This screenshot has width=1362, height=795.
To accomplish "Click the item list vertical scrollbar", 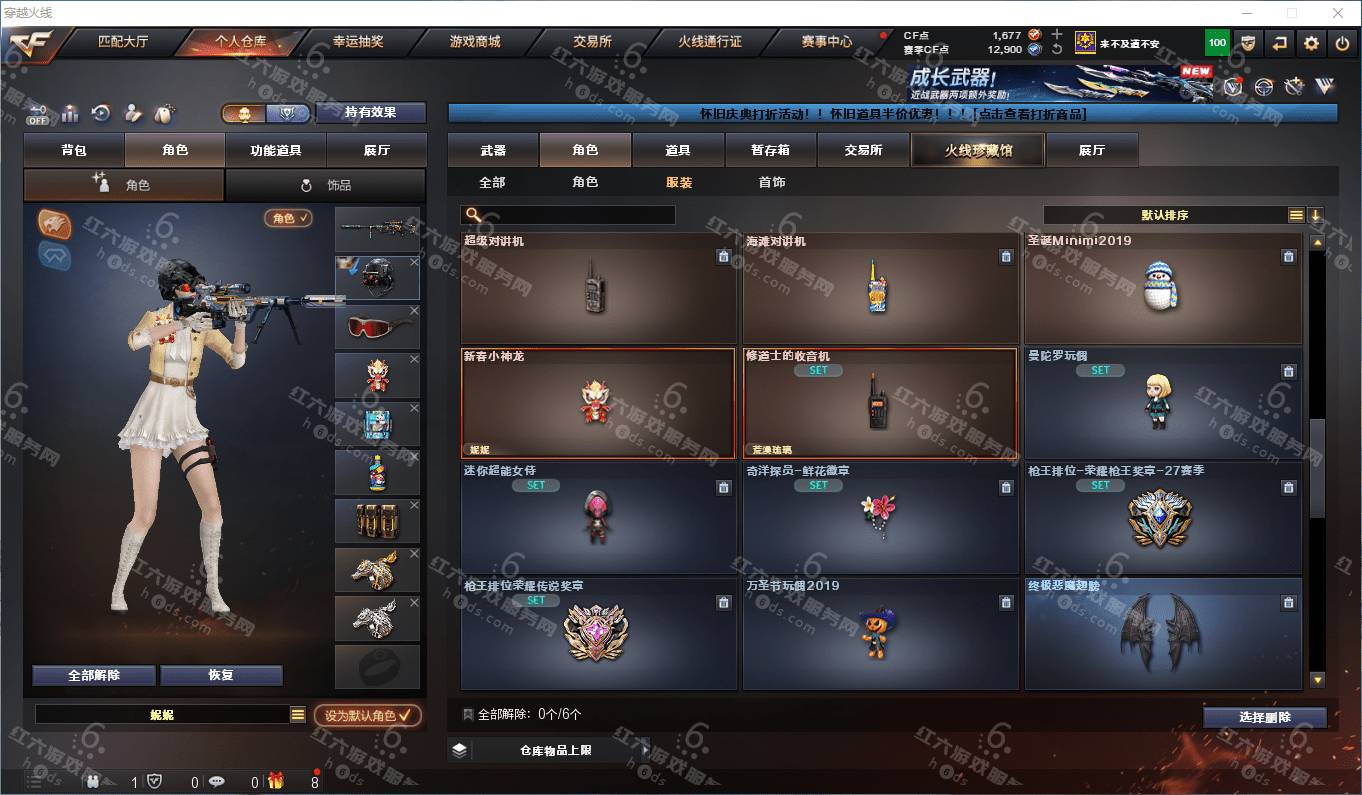I will pos(1317,462).
